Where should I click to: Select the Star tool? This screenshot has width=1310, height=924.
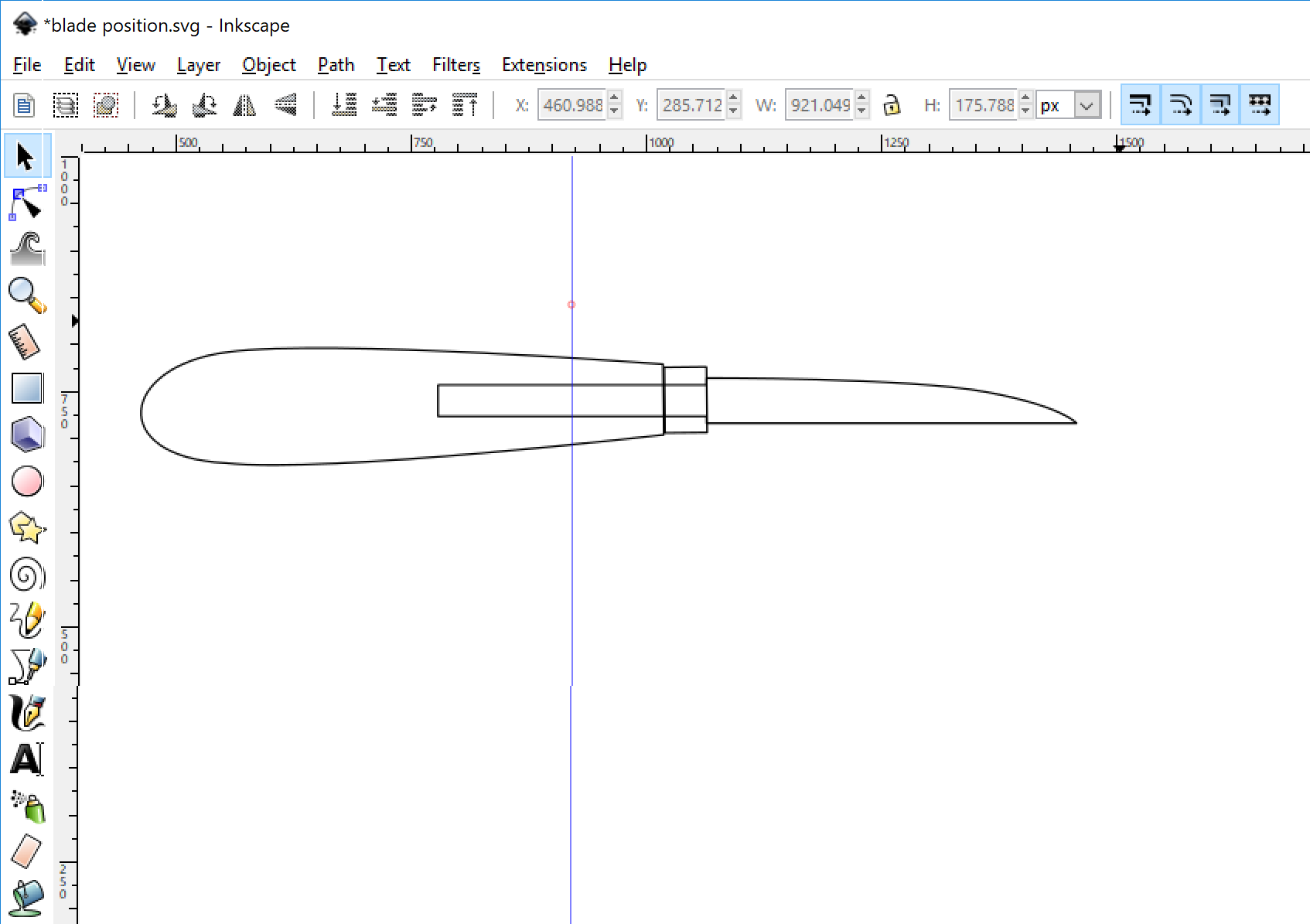click(x=26, y=528)
